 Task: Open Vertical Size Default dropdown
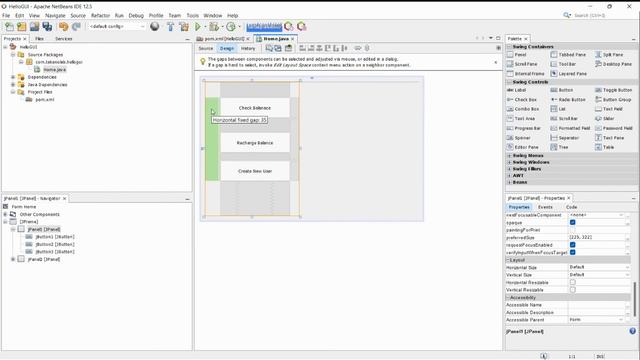tap(599, 275)
